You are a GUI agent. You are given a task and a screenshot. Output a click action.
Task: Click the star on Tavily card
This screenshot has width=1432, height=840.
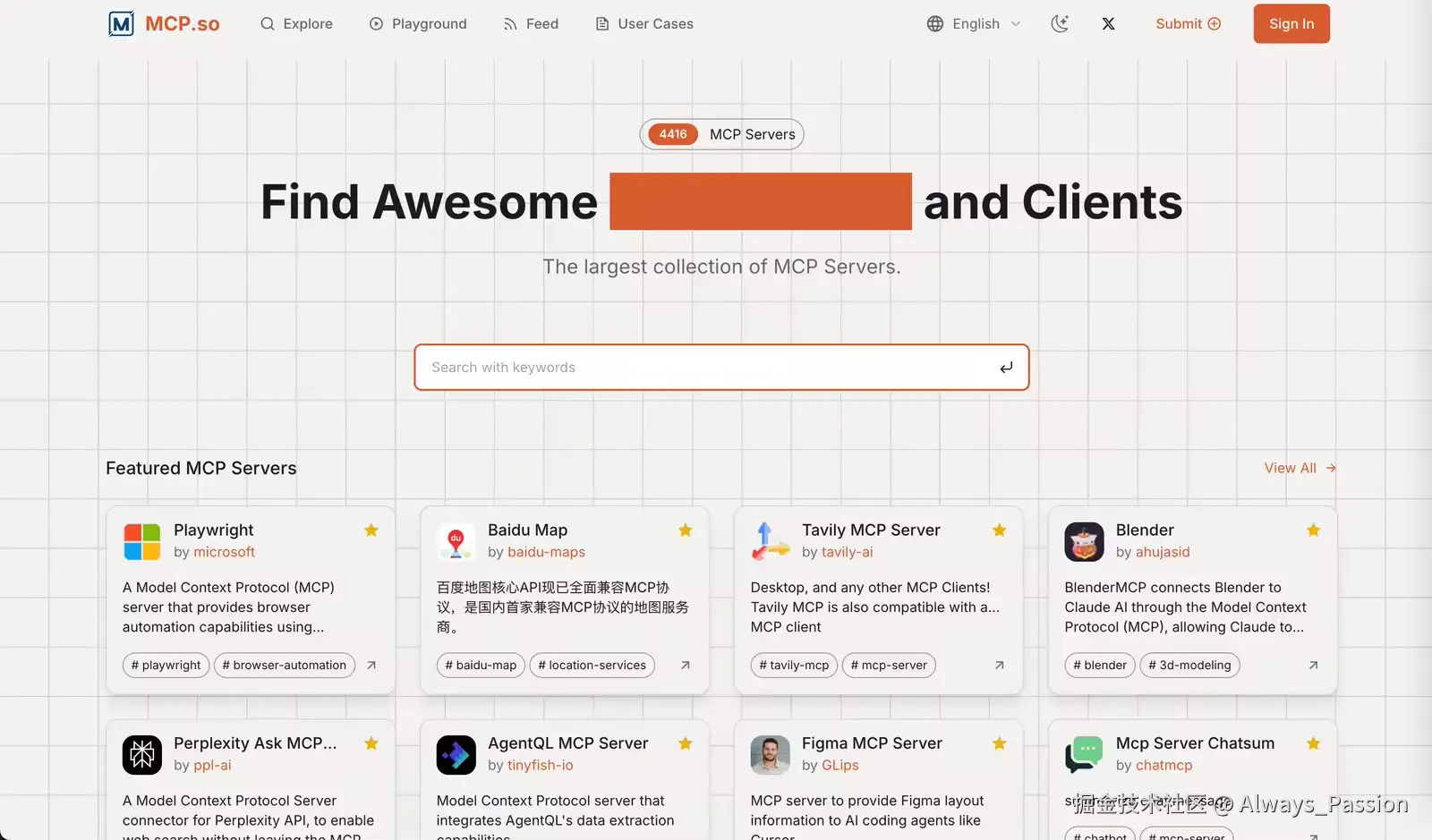click(1000, 530)
